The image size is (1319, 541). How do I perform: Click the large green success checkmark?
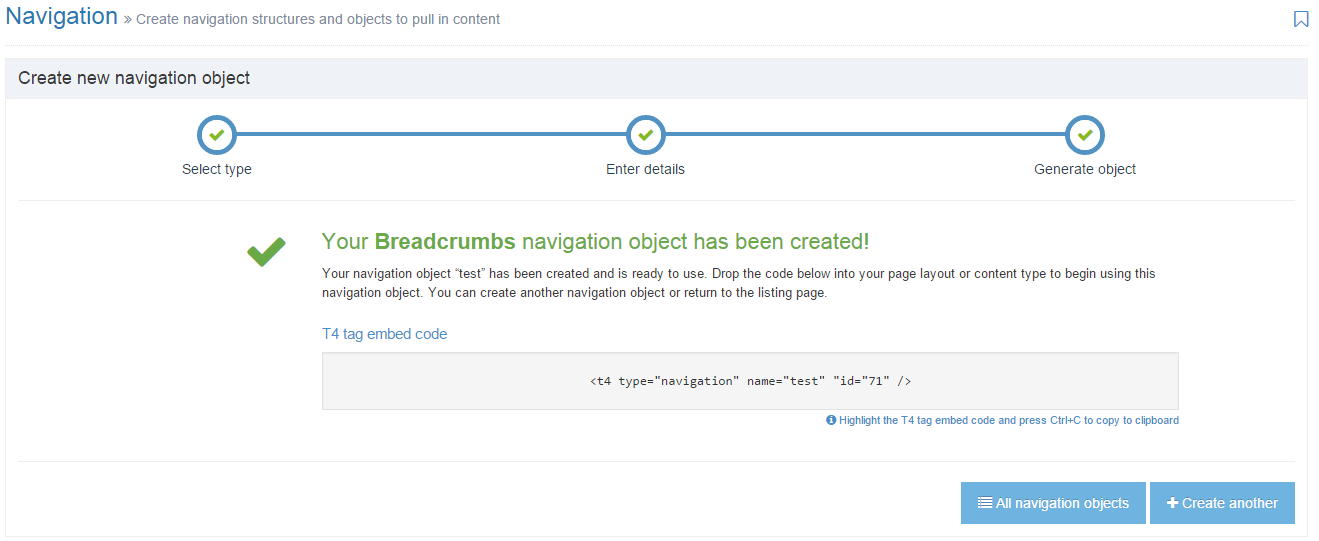(266, 251)
